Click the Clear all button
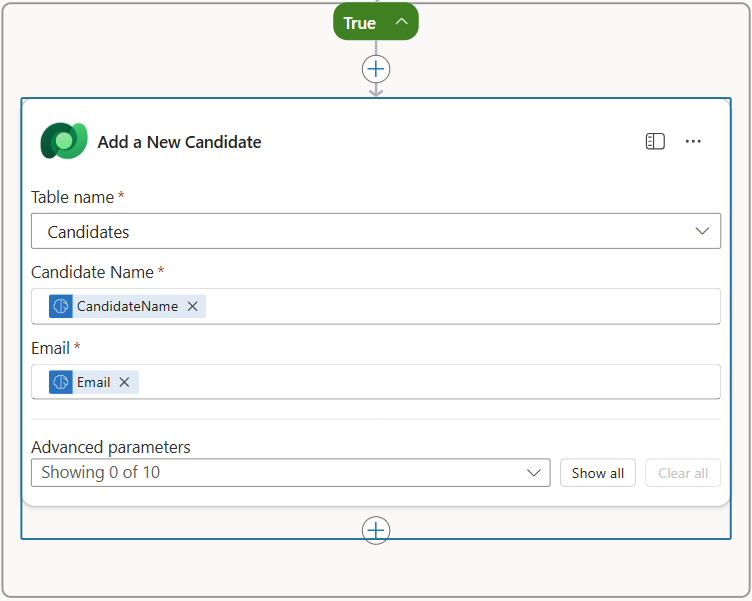This screenshot has height=601, width=752. (683, 473)
